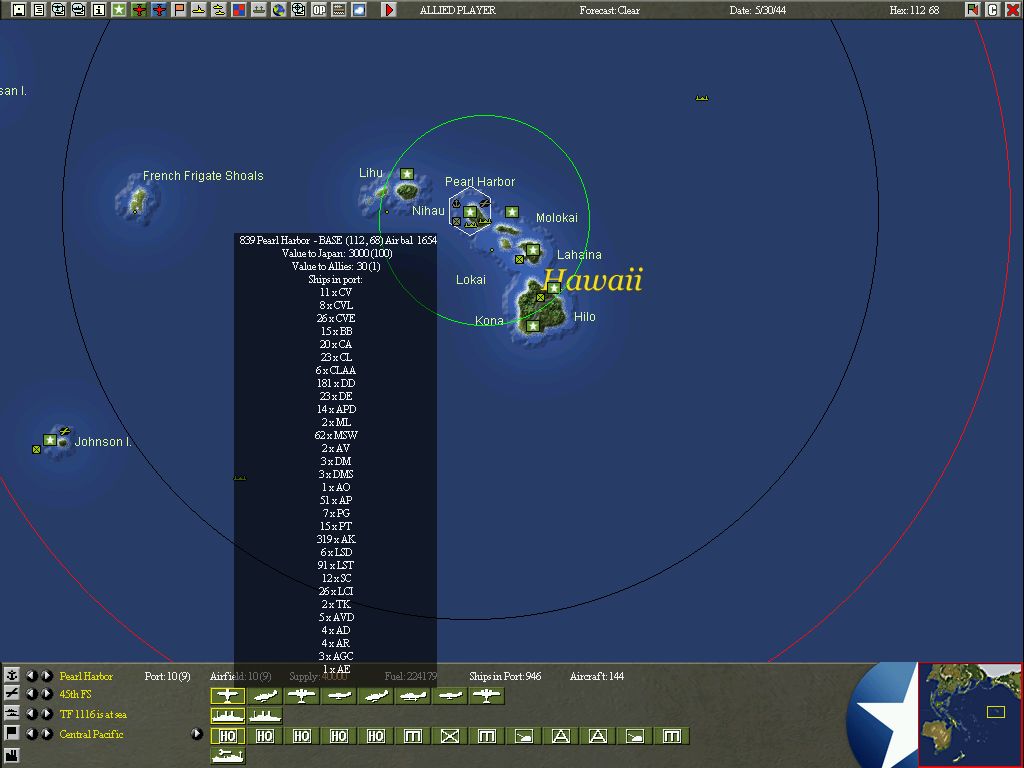
Task: Open the document report icon in toolbar
Action: click(39, 10)
